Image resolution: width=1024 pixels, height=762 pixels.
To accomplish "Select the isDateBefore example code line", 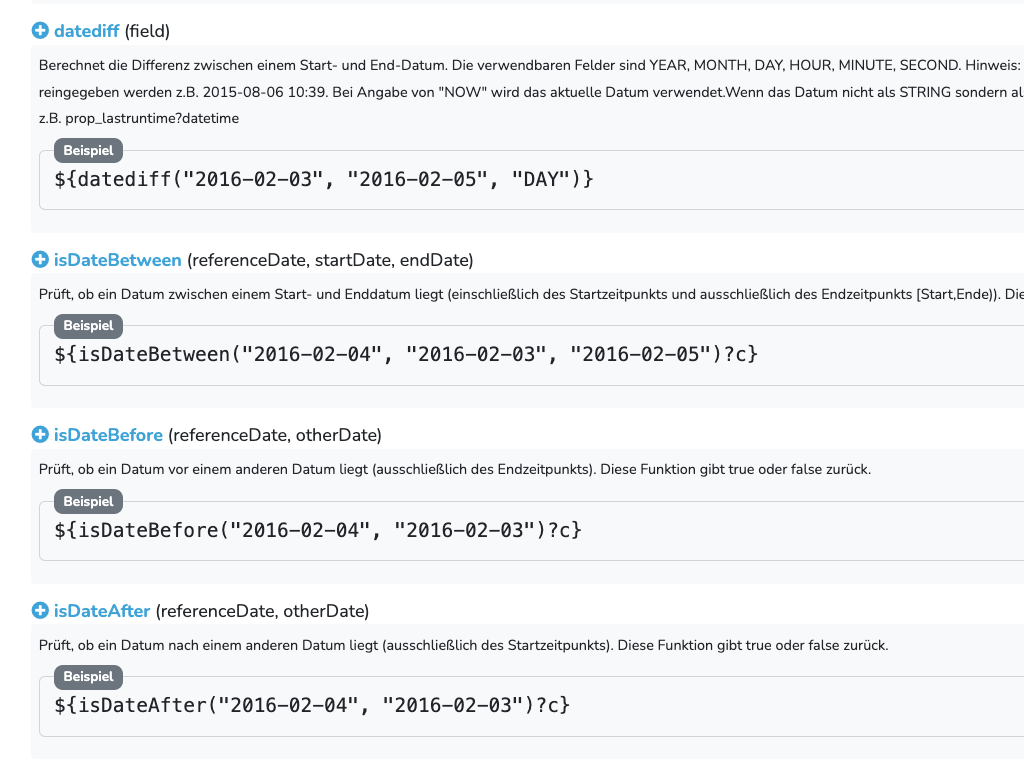I will pyautogui.click(x=317, y=530).
